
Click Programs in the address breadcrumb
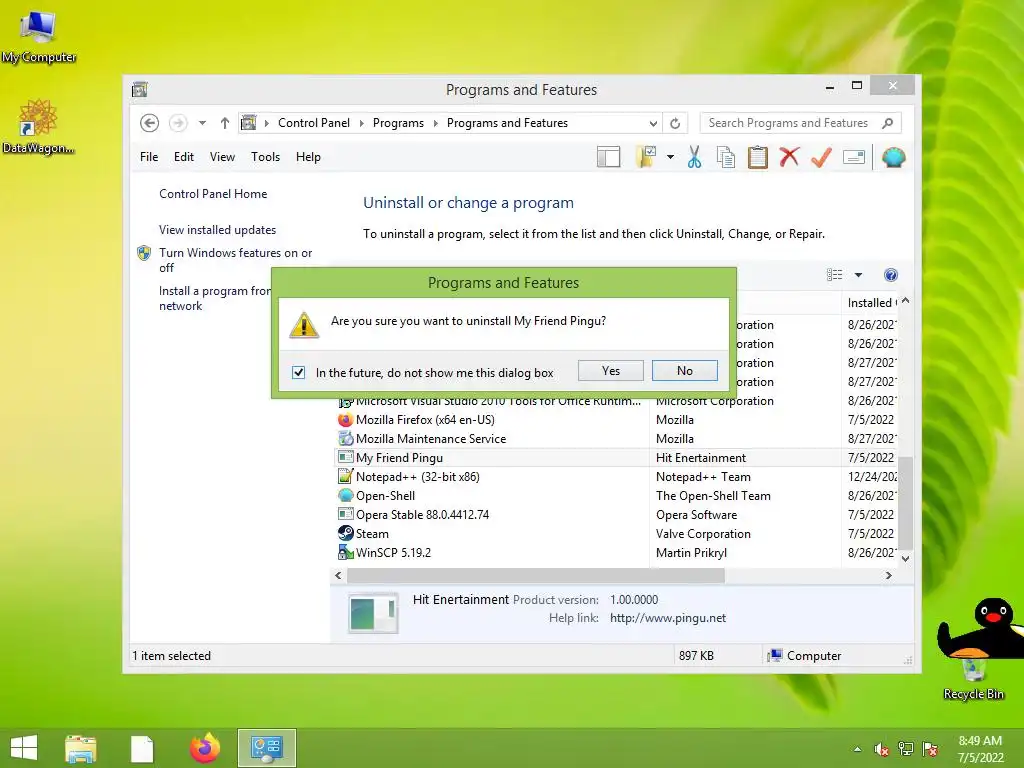click(398, 123)
